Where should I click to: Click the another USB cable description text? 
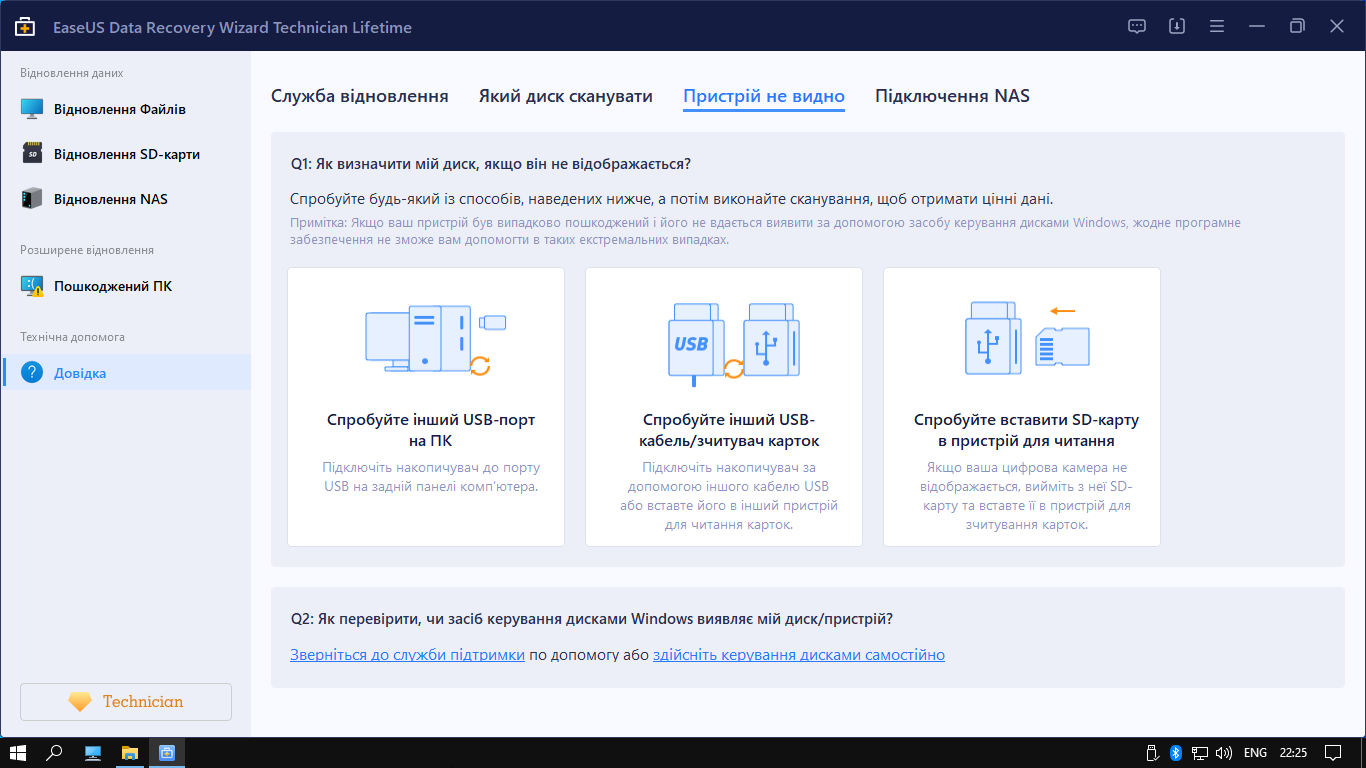729,496
